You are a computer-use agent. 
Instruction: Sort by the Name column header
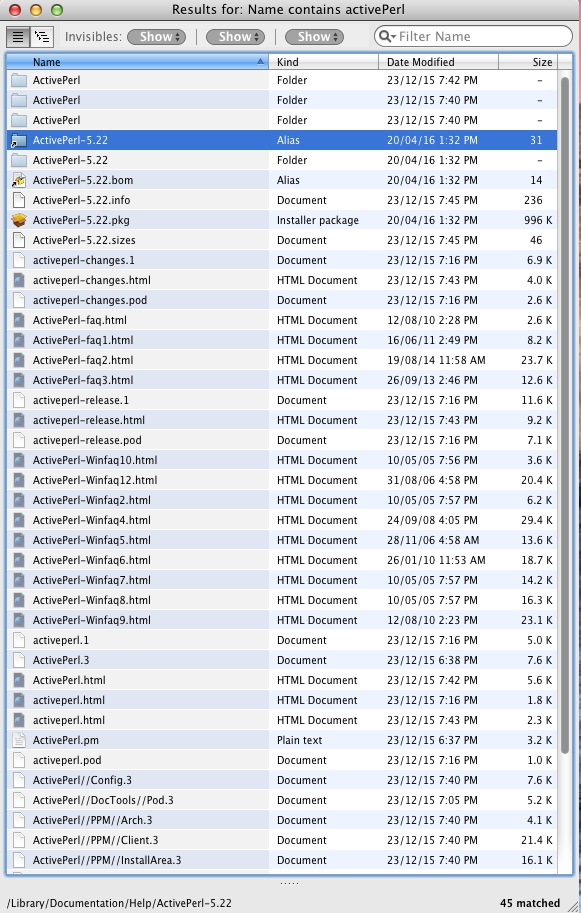pos(137,62)
